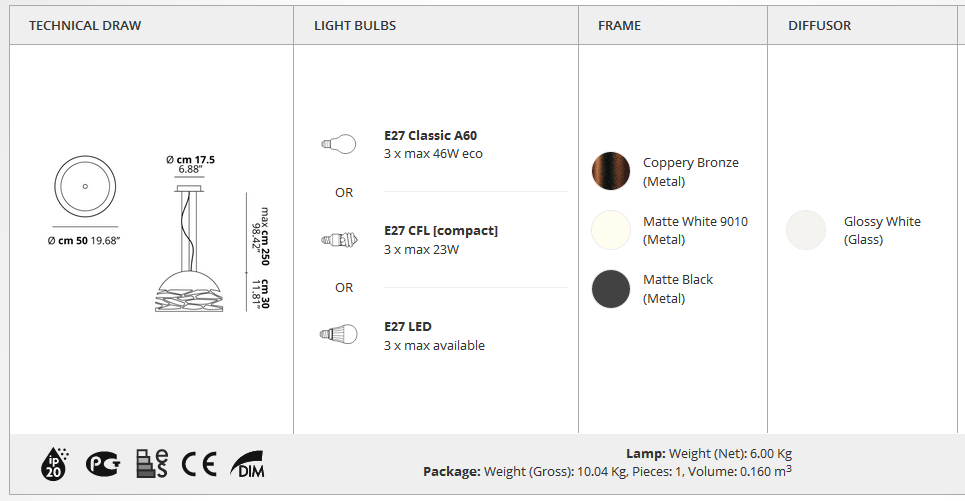Click the LIGHT BULBS column header
Screen dimensions: 965x501
point(355,26)
